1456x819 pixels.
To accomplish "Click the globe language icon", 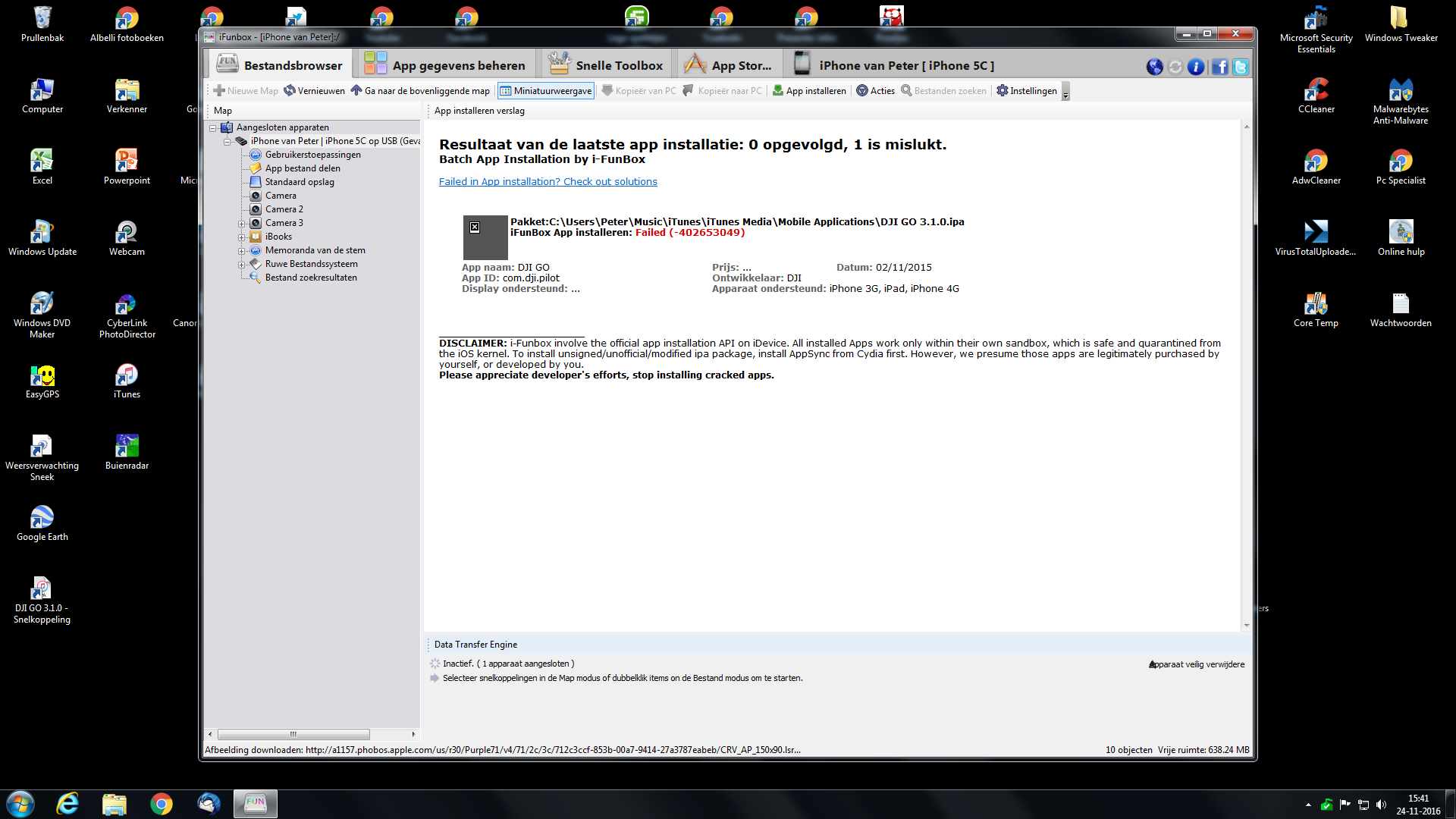I will pos(1154,67).
